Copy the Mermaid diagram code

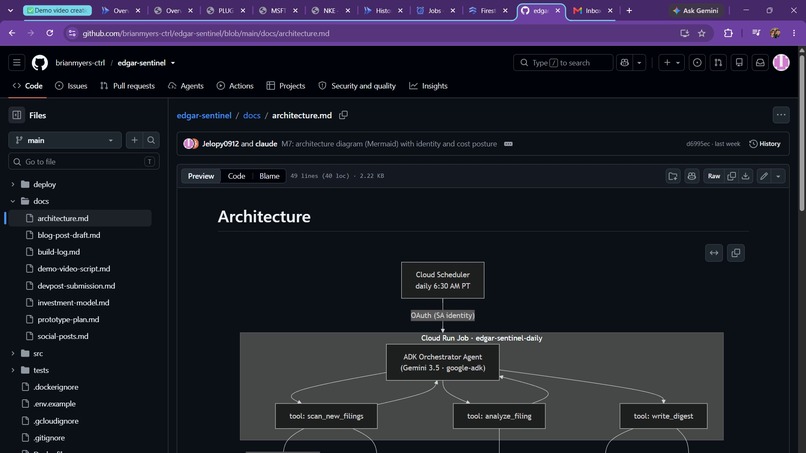pyautogui.click(x=736, y=253)
